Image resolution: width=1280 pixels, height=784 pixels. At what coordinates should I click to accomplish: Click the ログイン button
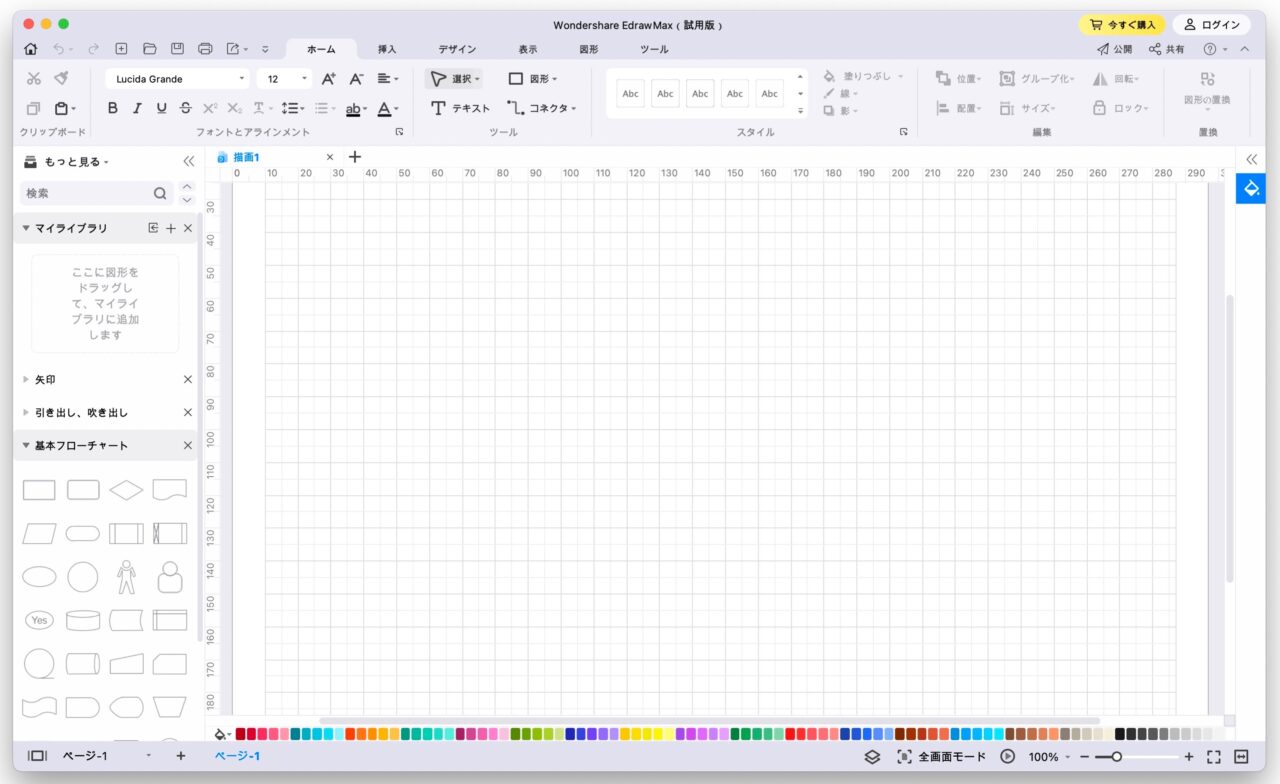[x=1211, y=25]
